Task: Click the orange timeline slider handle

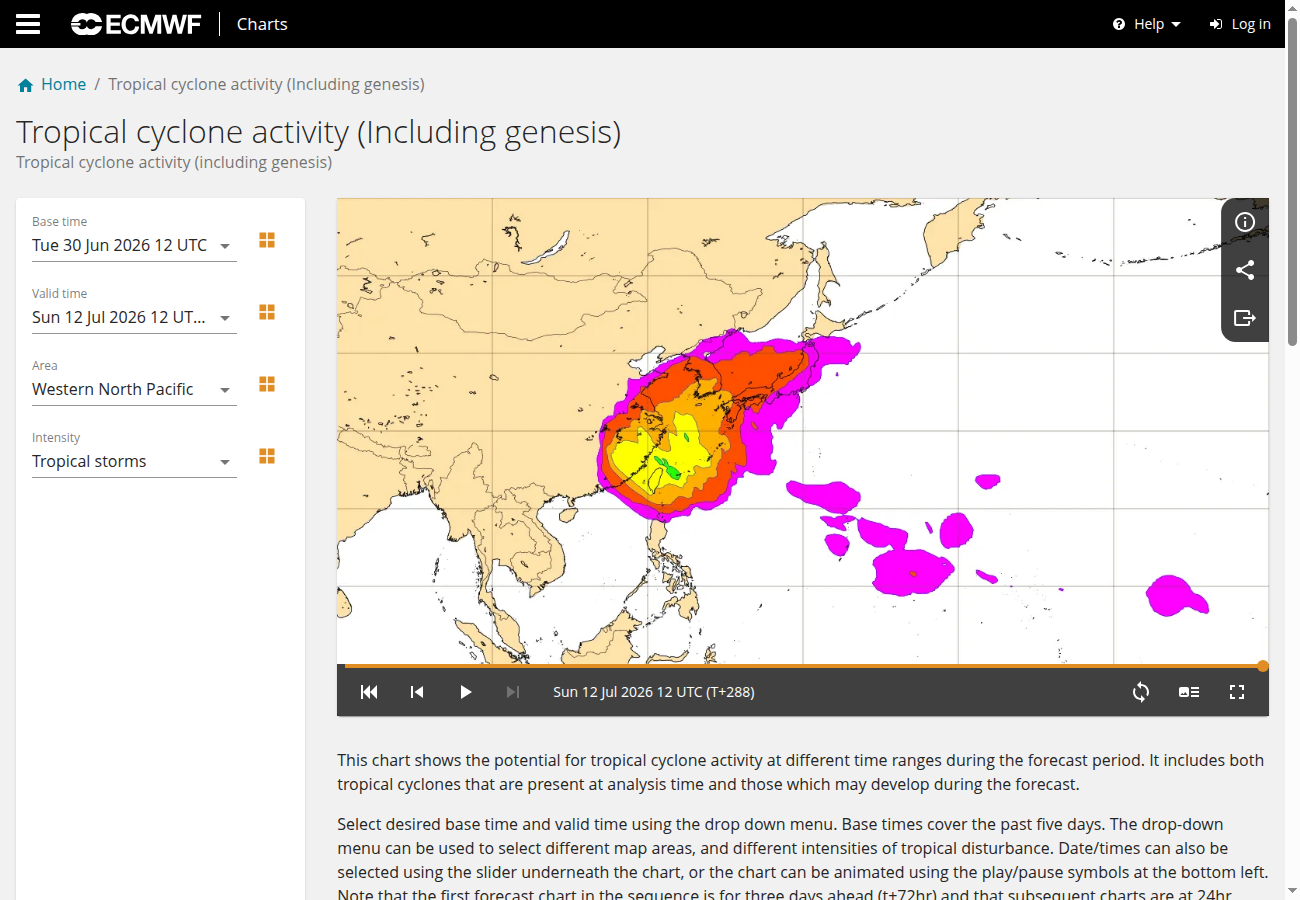Action: [x=1263, y=666]
